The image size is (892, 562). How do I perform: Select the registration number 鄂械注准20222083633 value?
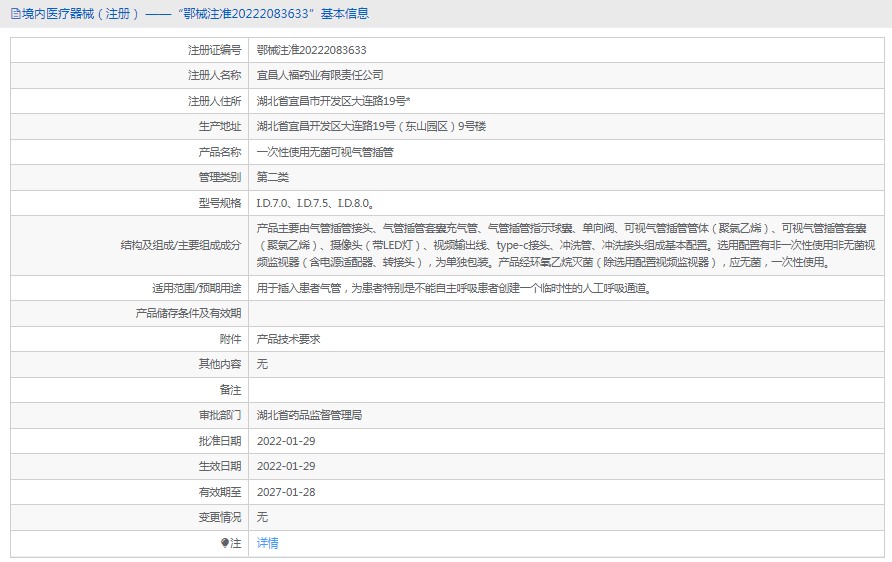coord(311,50)
